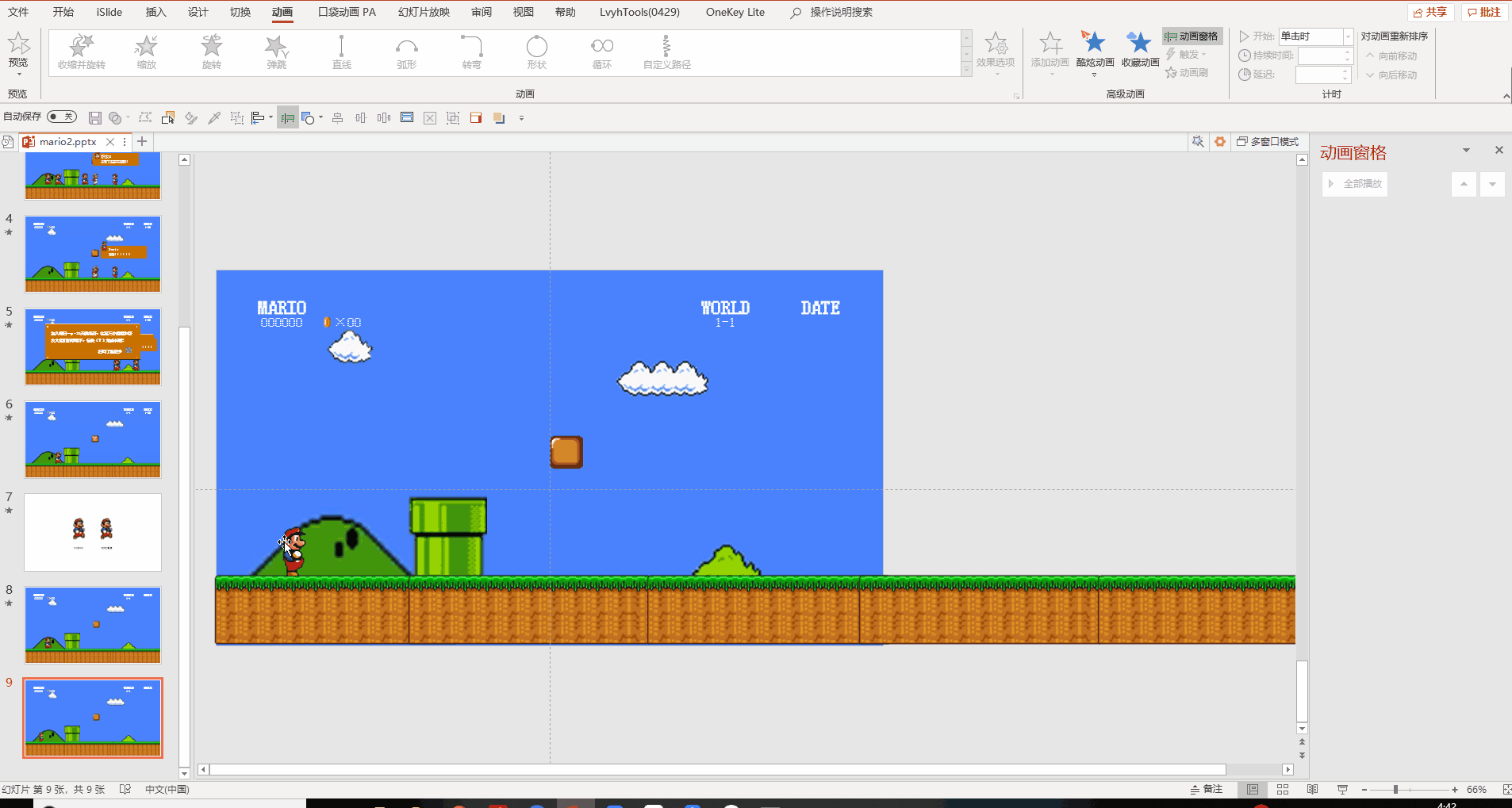Click the save disk icon
Viewport: 1512px width, 808px height.
(x=94, y=118)
